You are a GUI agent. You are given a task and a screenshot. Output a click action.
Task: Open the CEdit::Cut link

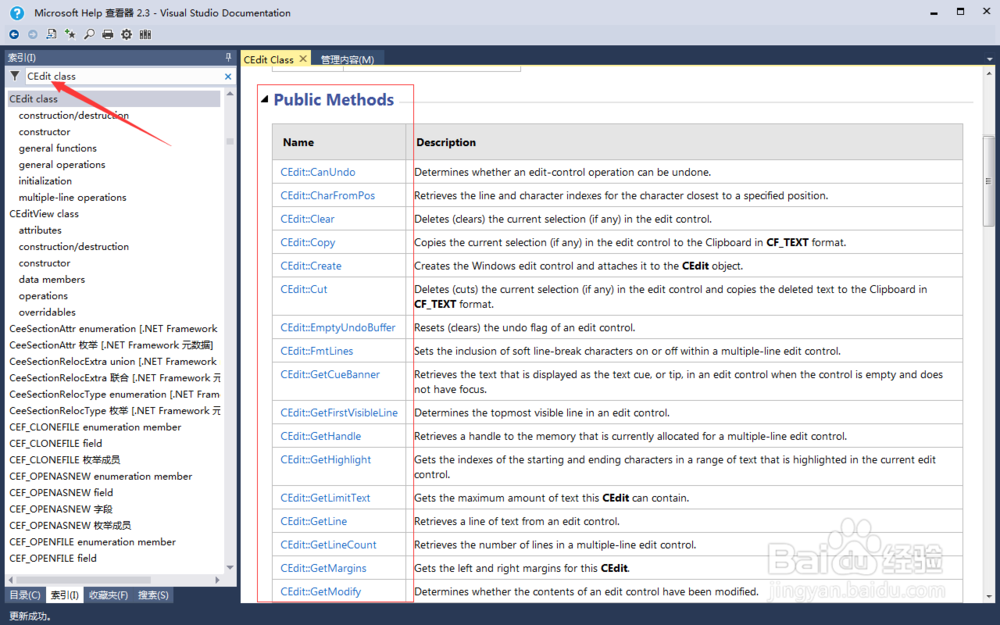304,290
